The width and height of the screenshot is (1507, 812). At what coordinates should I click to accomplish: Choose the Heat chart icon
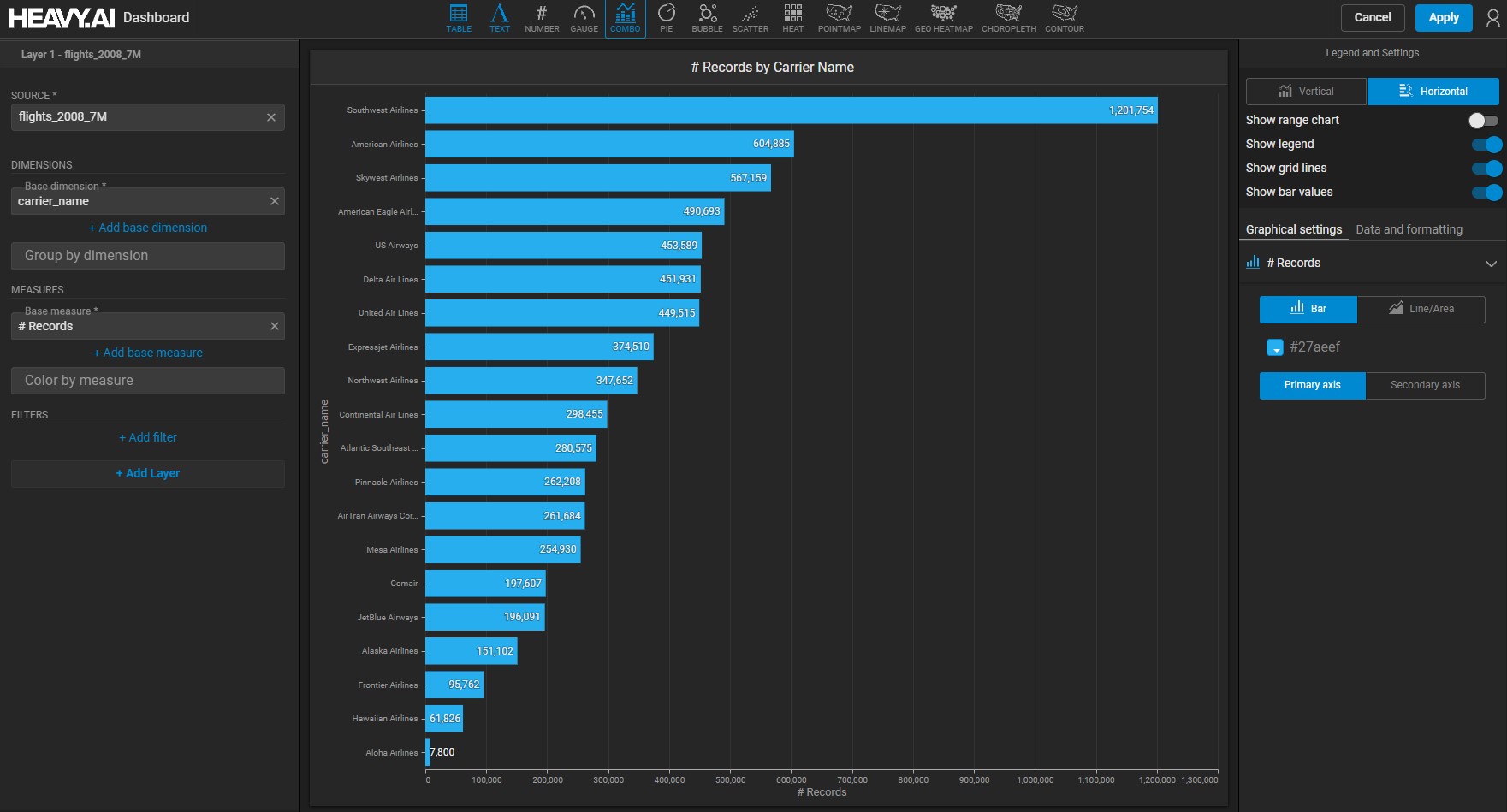[792, 18]
